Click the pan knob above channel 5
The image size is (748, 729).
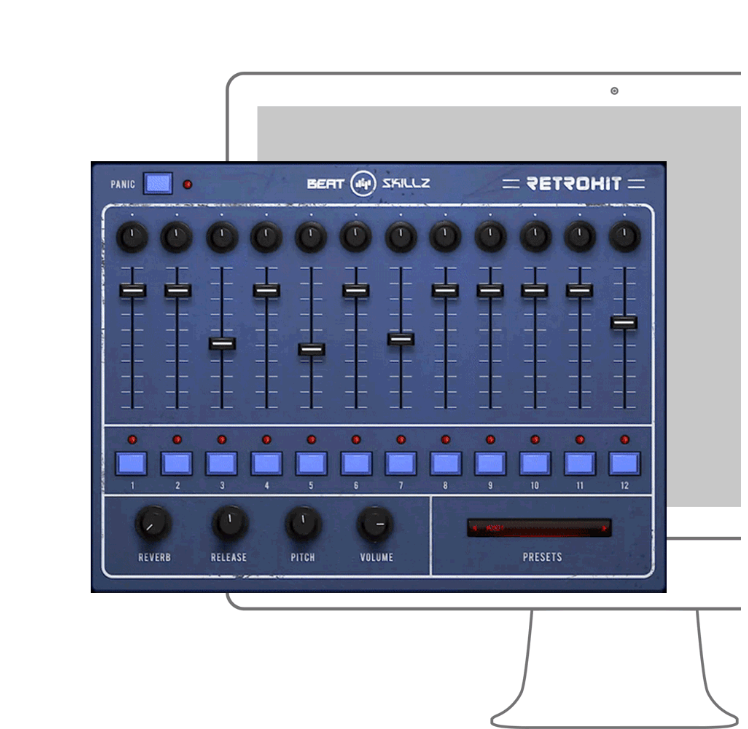coord(311,236)
